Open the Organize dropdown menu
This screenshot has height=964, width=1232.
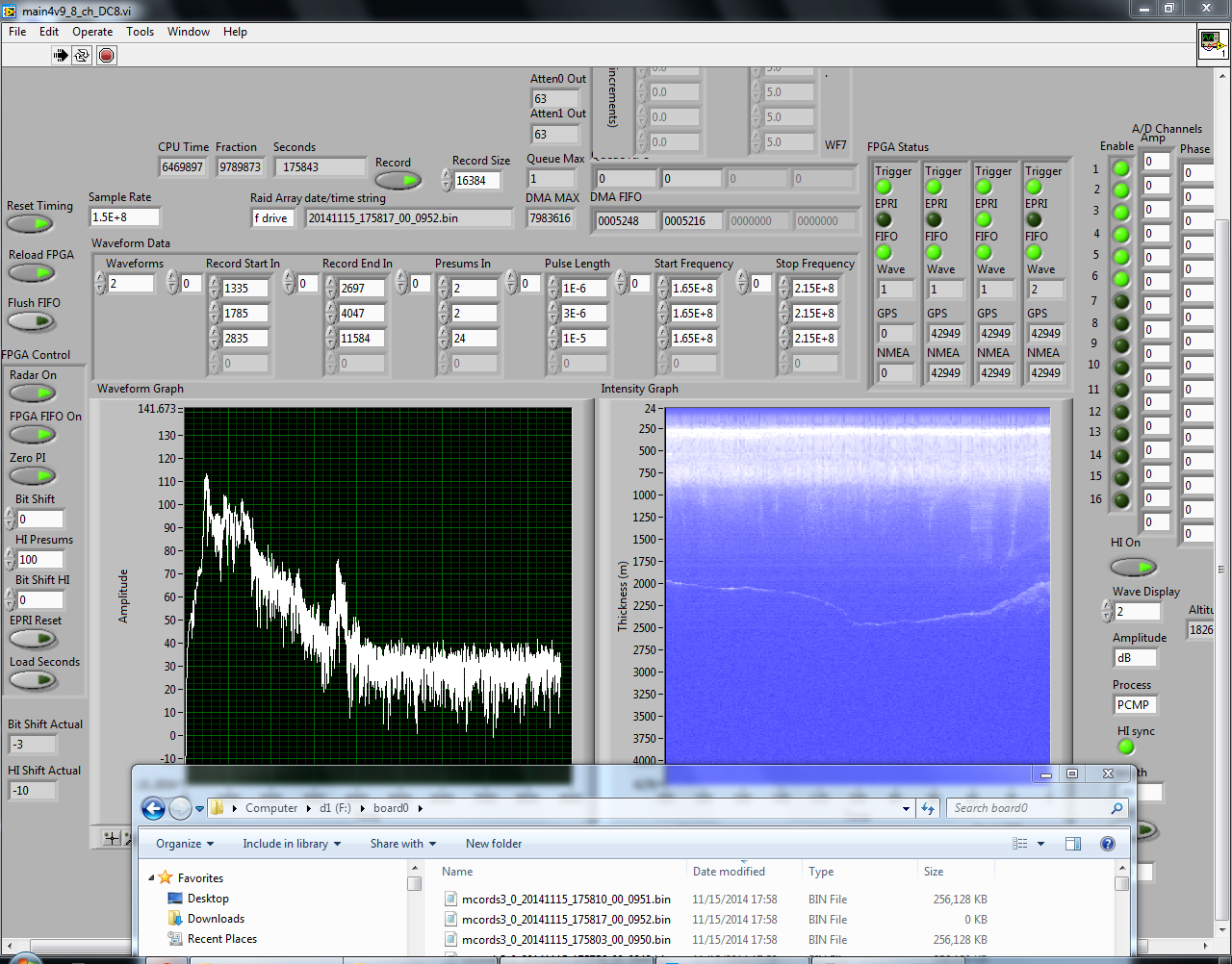tap(184, 844)
